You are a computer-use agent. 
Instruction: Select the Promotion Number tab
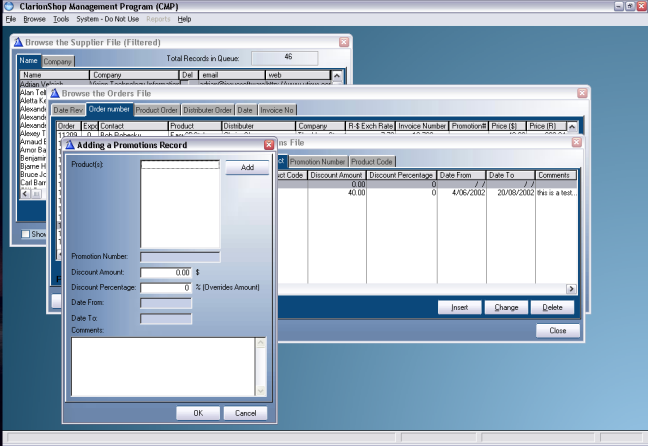(x=318, y=161)
